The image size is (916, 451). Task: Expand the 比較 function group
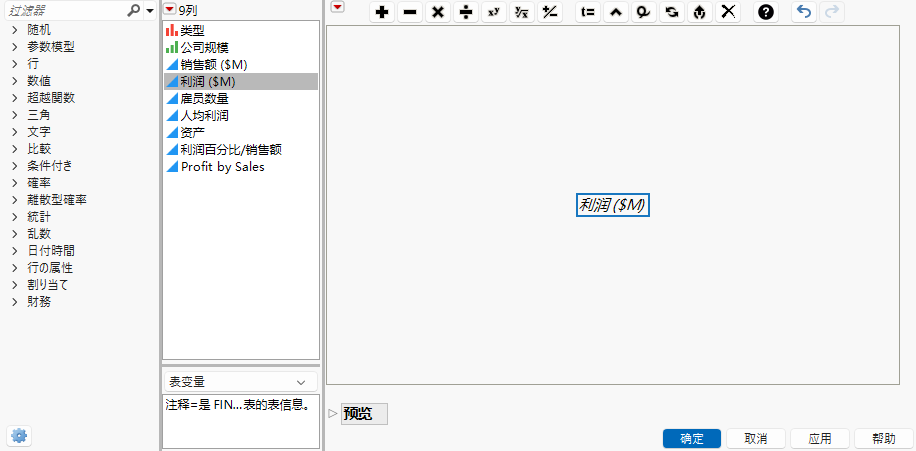point(15,149)
